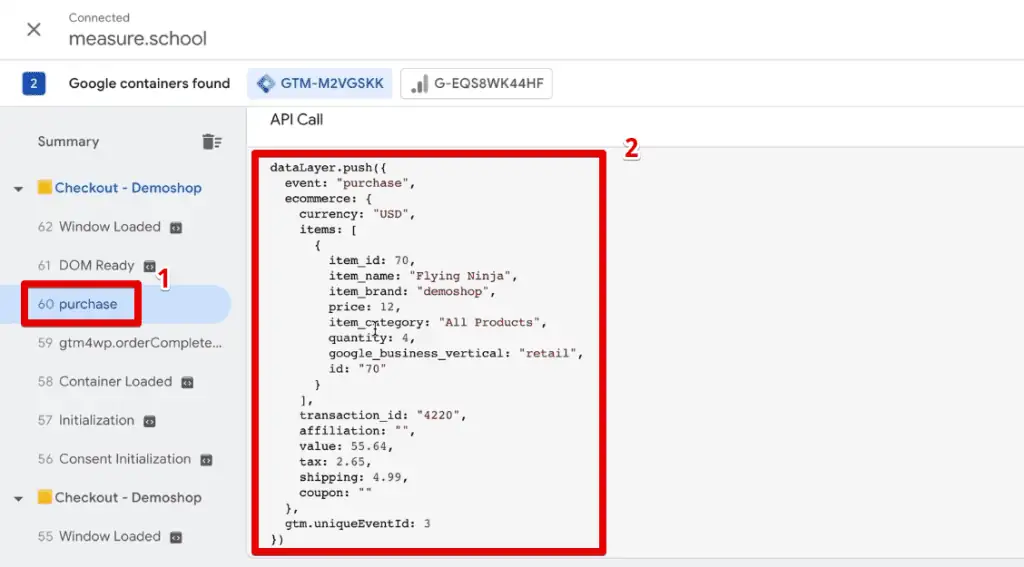
Task: Select the GTM-M2VGSKK container tab
Action: 319,84
